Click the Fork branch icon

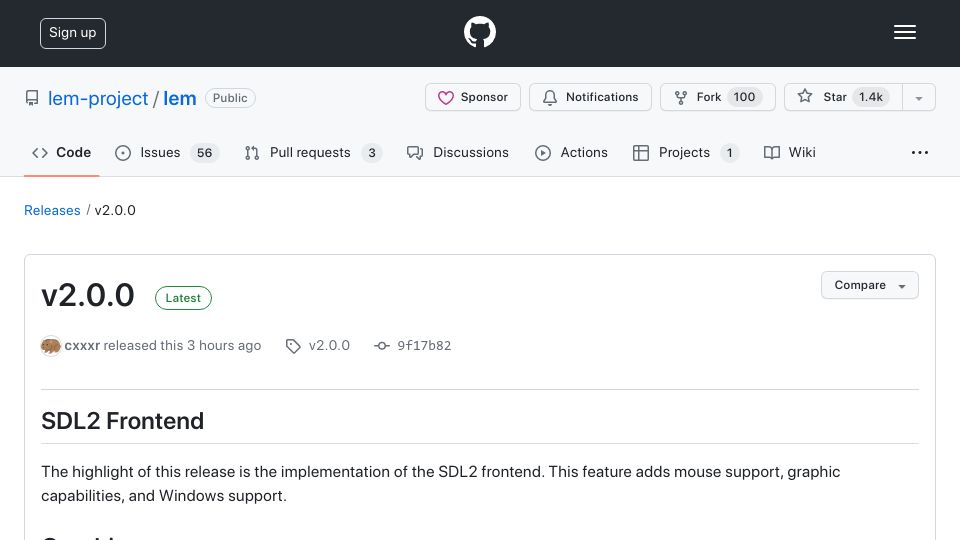click(x=681, y=98)
